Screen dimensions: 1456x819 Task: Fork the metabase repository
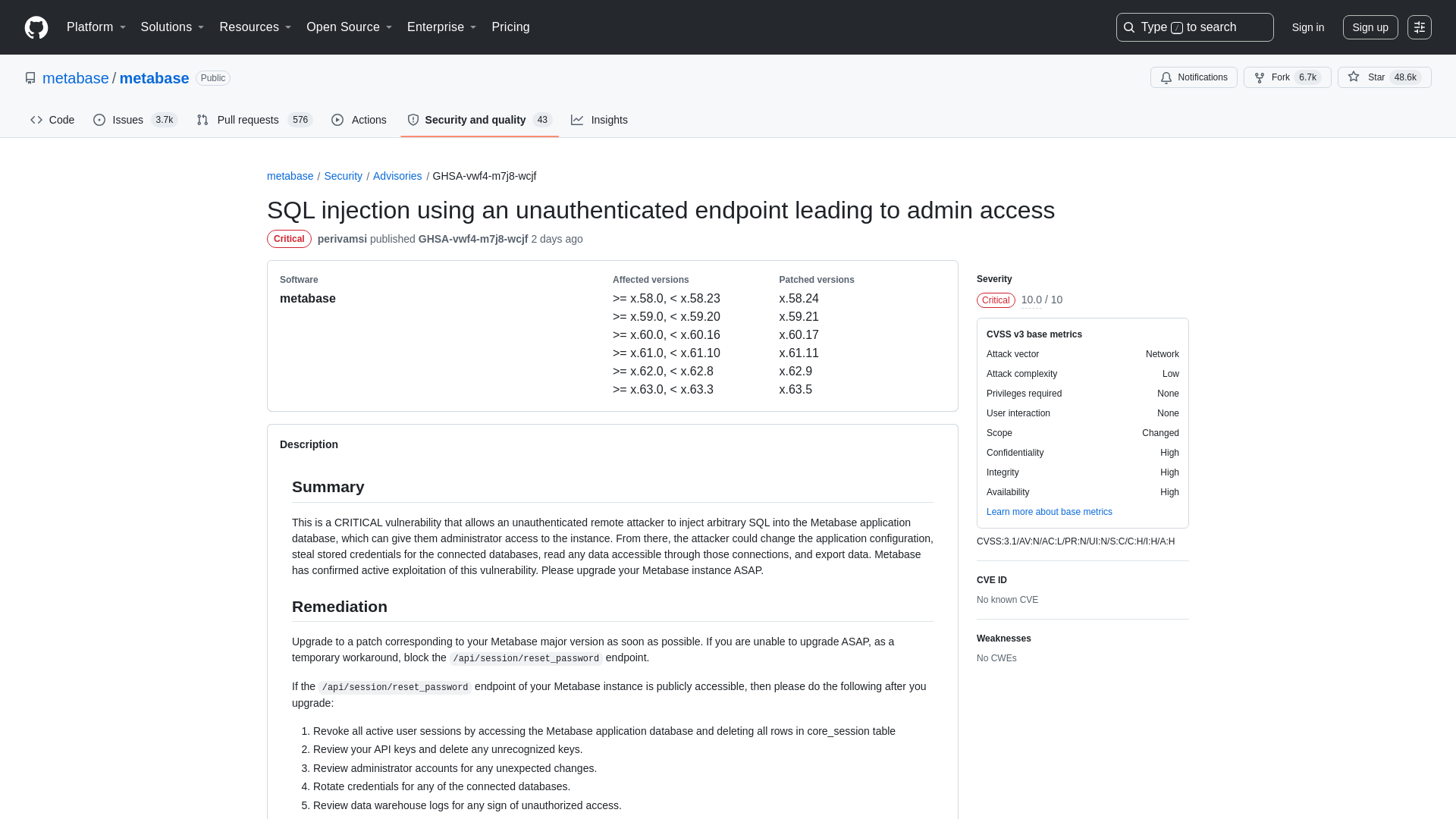[1288, 77]
